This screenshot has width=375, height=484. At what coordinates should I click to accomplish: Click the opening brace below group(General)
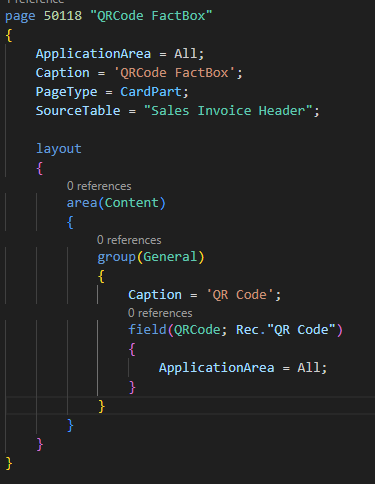click(101, 276)
